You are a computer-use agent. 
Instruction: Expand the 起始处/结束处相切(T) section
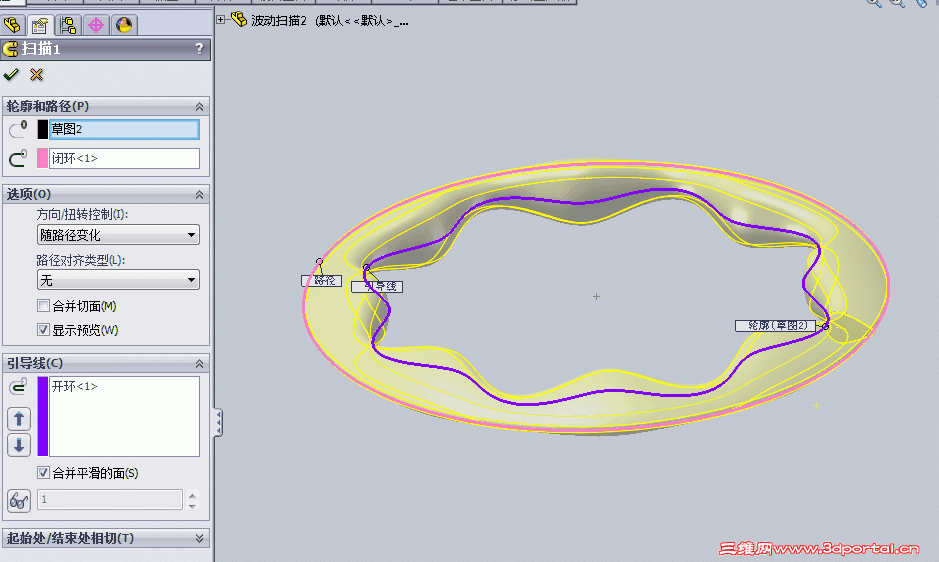click(x=199, y=539)
